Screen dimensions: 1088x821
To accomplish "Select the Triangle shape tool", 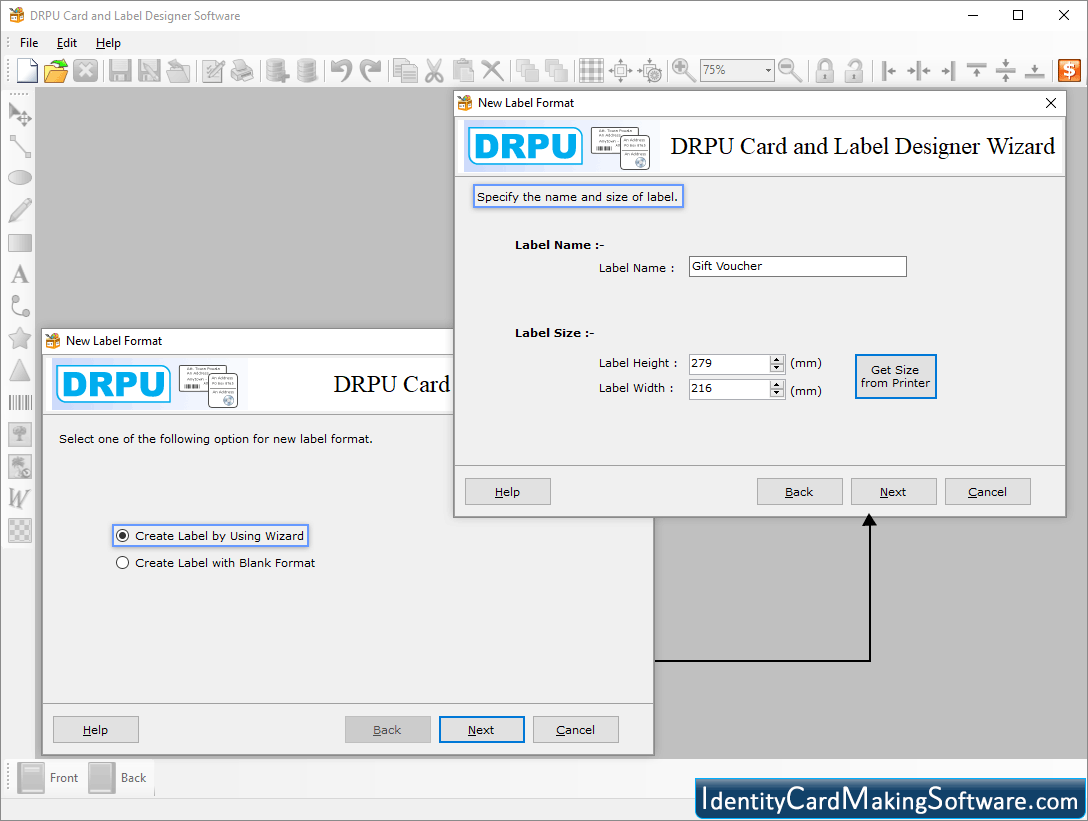I will click(20, 370).
